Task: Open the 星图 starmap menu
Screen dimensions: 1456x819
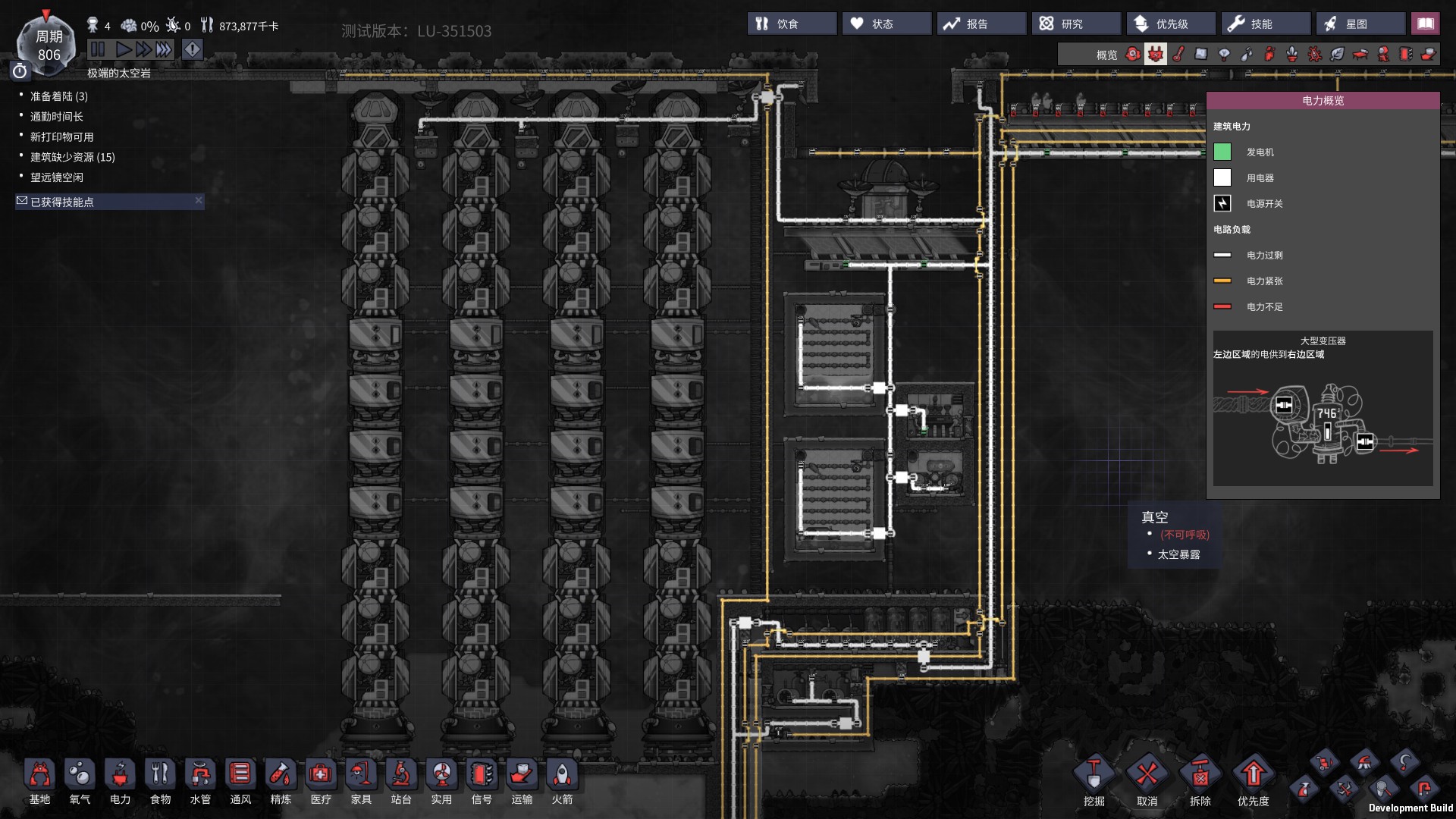Action: pyautogui.click(x=1359, y=24)
